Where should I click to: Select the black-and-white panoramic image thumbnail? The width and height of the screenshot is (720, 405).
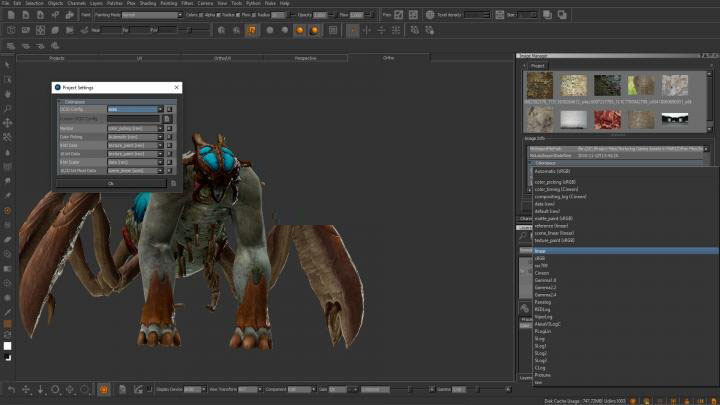pos(675,119)
